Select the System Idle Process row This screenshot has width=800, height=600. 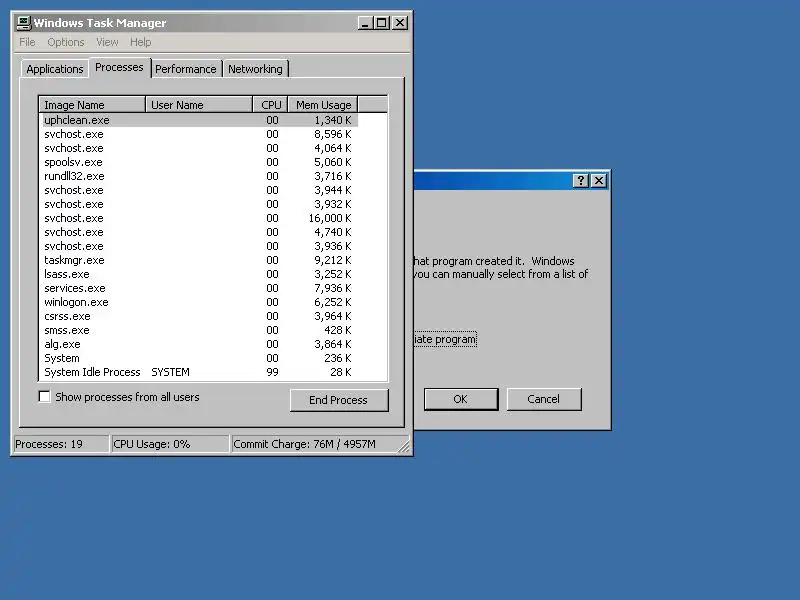pos(198,372)
